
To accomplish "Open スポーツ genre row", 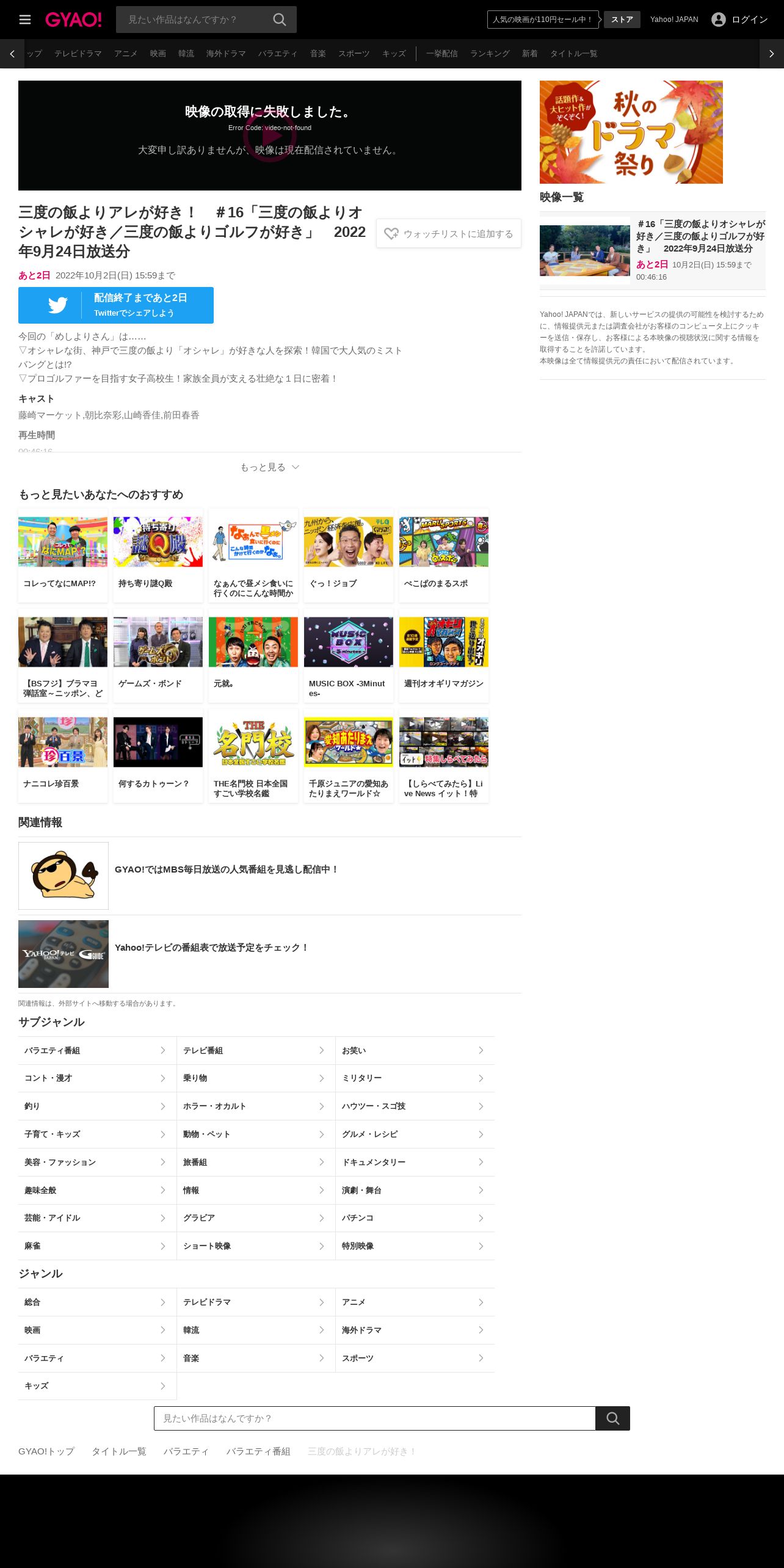I will point(415,1358).
